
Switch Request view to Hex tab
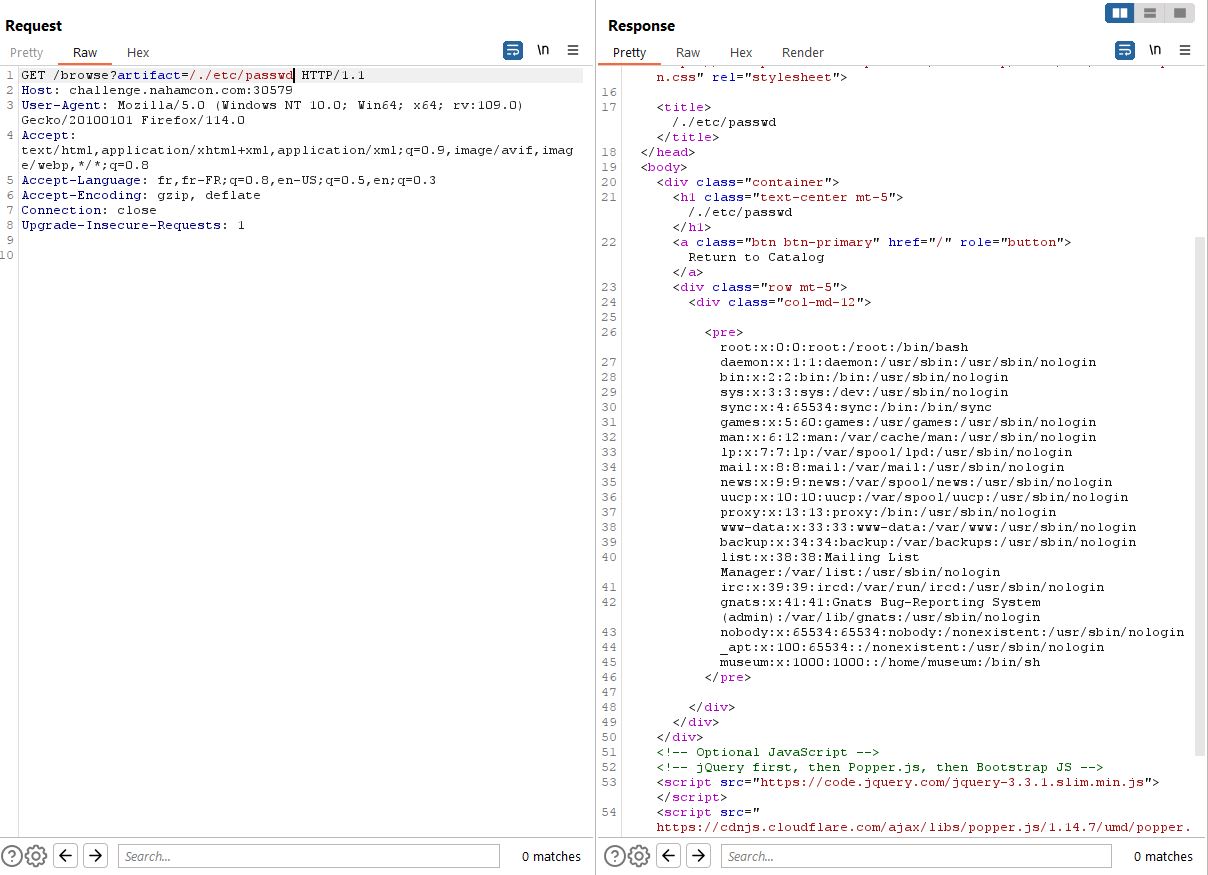click(138, 53)
